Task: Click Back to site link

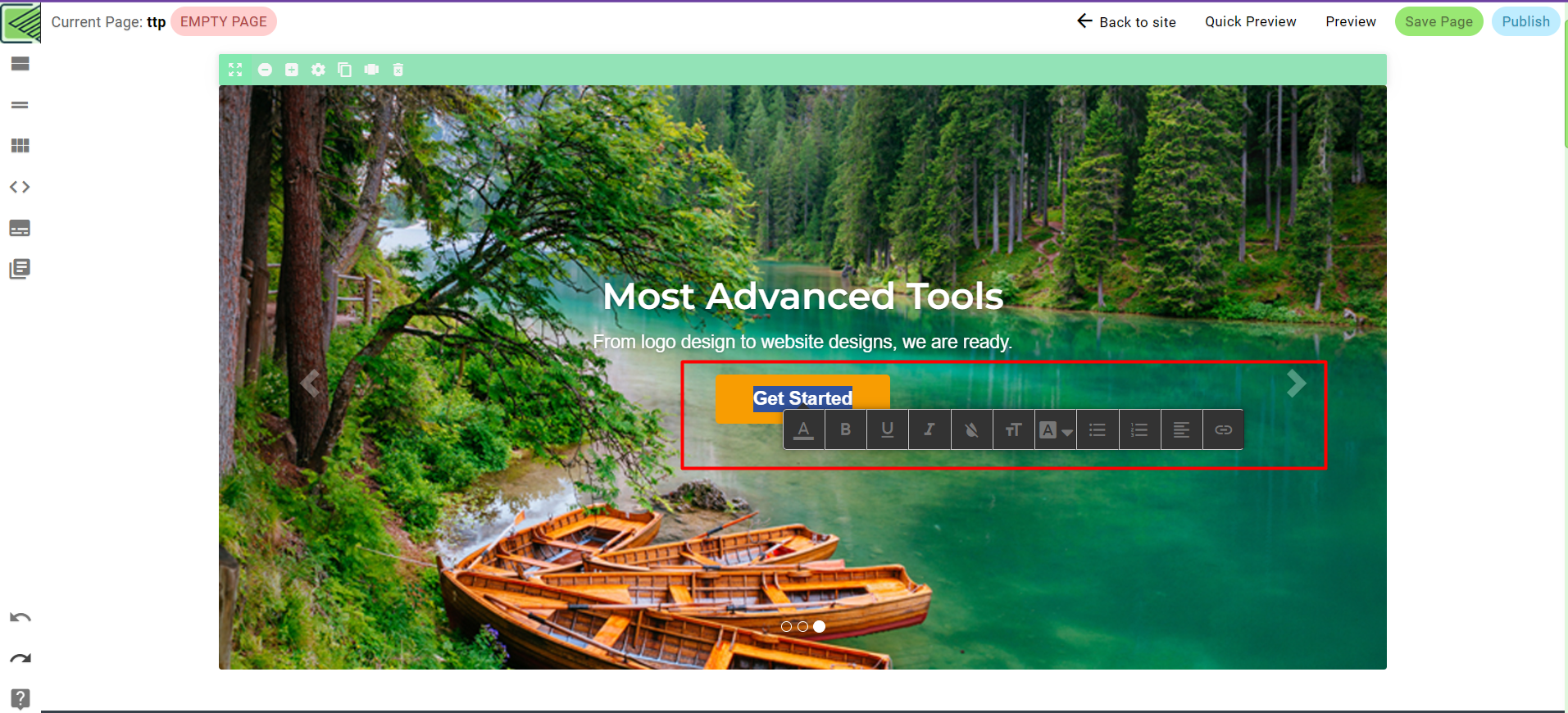Action: click(x=1126, y=22)
